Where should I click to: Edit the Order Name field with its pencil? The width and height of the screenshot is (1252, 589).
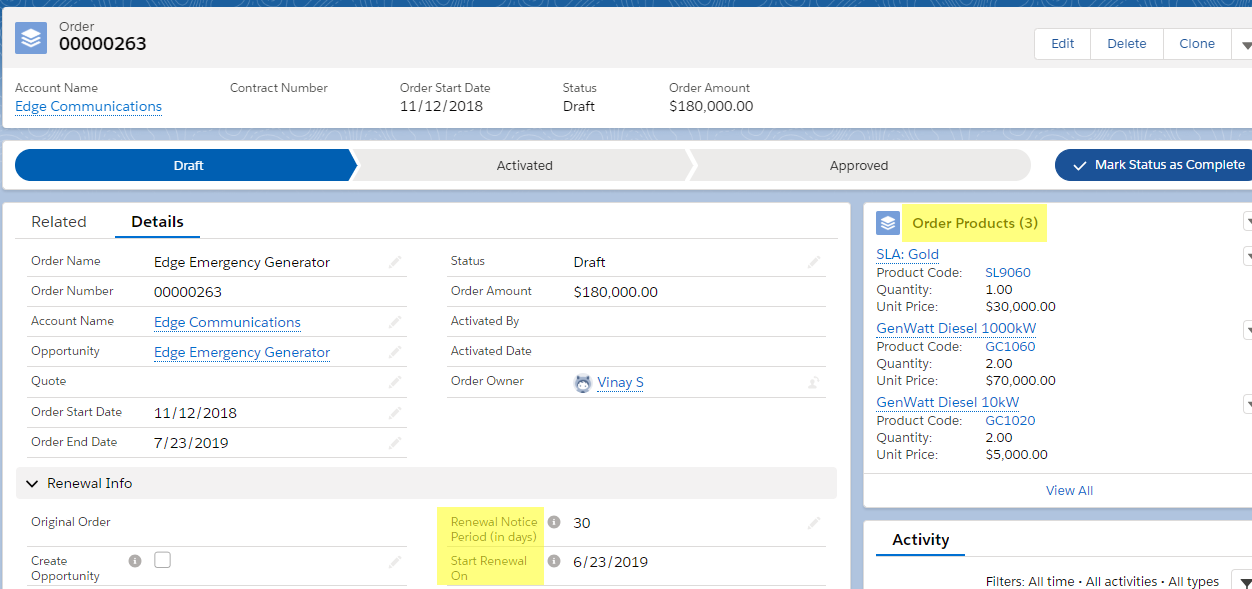395,262
